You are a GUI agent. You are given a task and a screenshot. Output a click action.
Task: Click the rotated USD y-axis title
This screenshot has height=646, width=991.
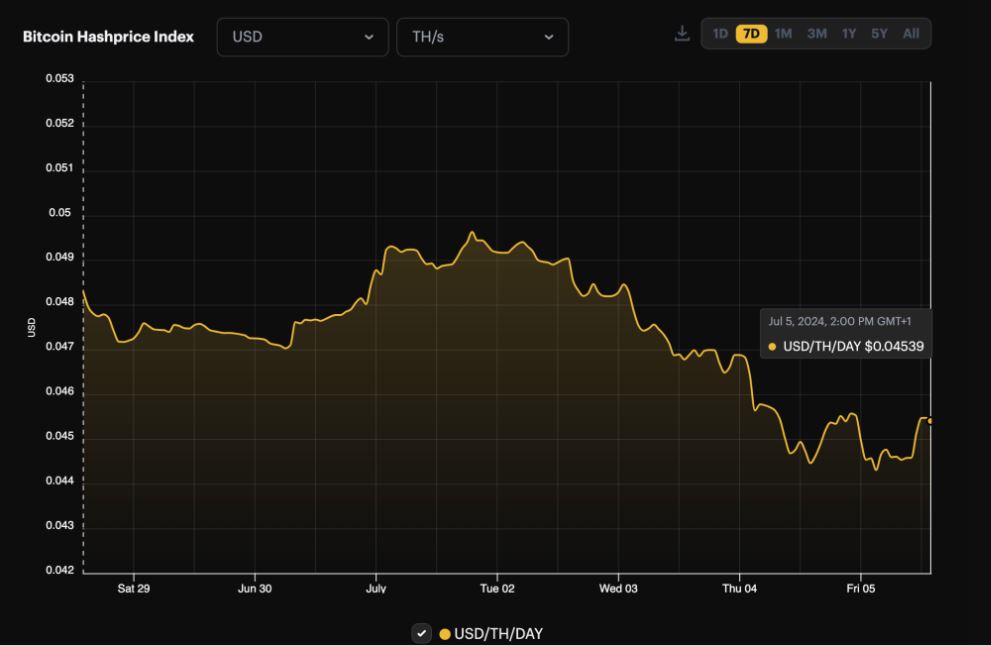click(x=31, y=327)
